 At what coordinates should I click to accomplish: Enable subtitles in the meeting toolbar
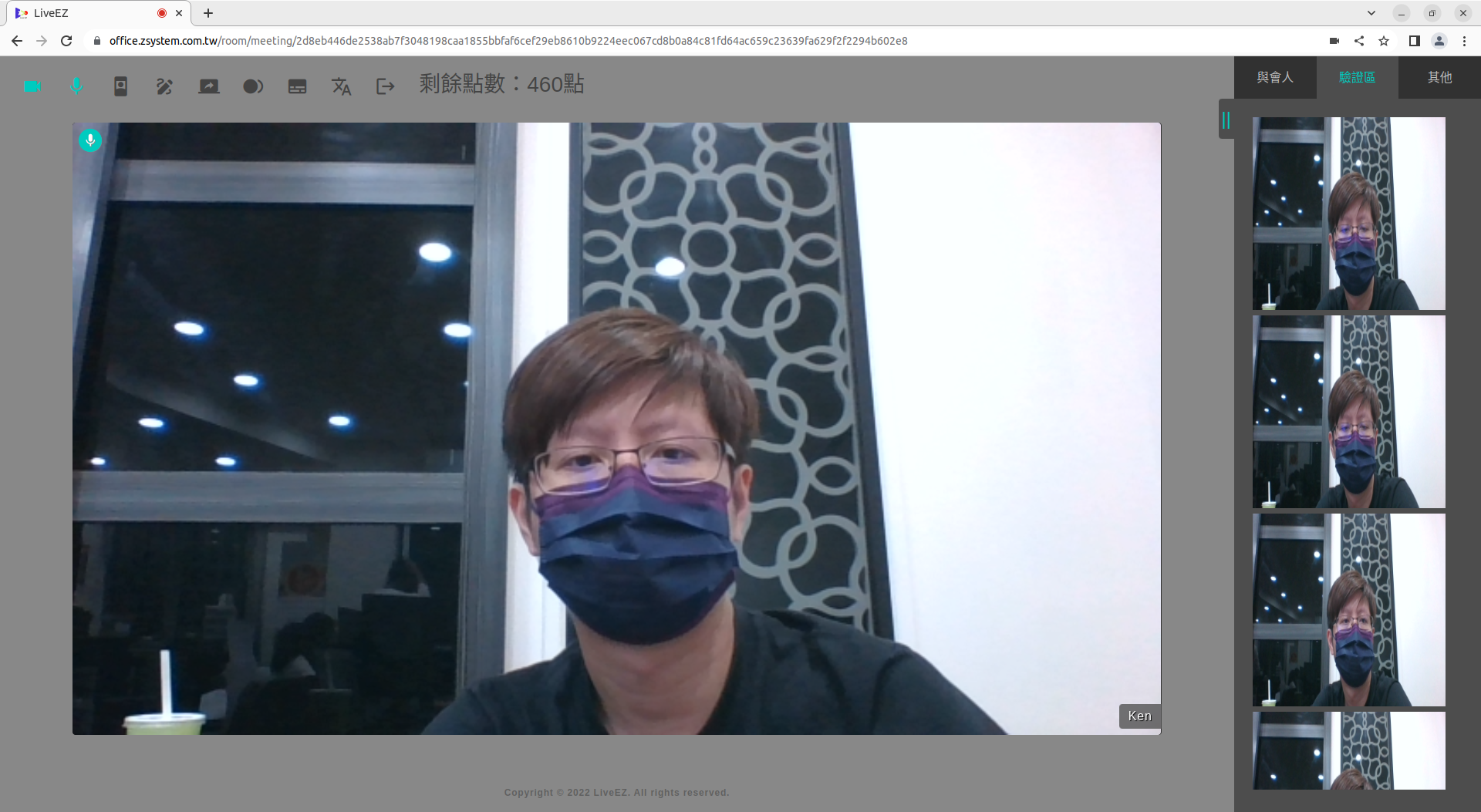(297, 86)
